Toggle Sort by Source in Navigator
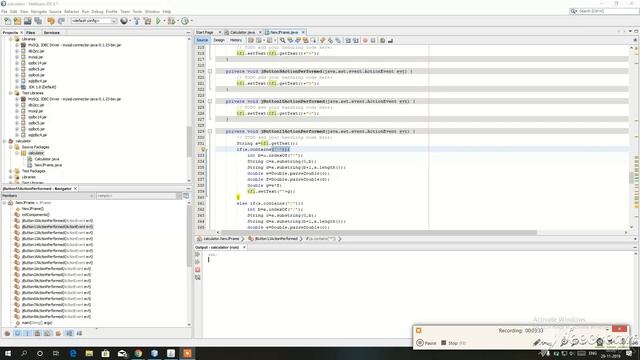 (79, 333)
